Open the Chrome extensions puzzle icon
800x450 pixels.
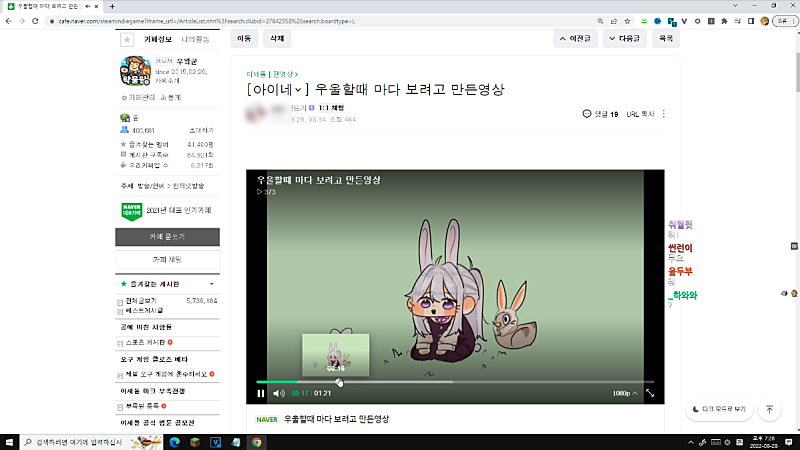coord(724,21)
